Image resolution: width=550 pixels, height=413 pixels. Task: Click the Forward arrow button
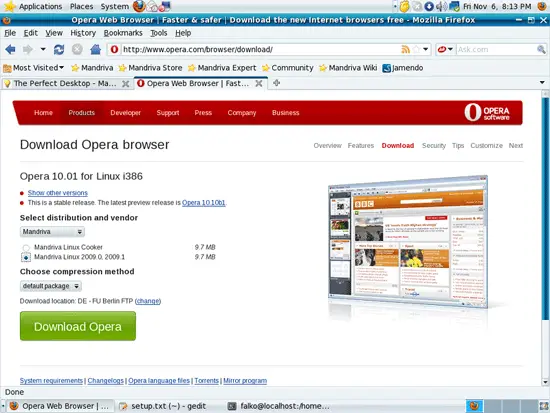[28, 49]
